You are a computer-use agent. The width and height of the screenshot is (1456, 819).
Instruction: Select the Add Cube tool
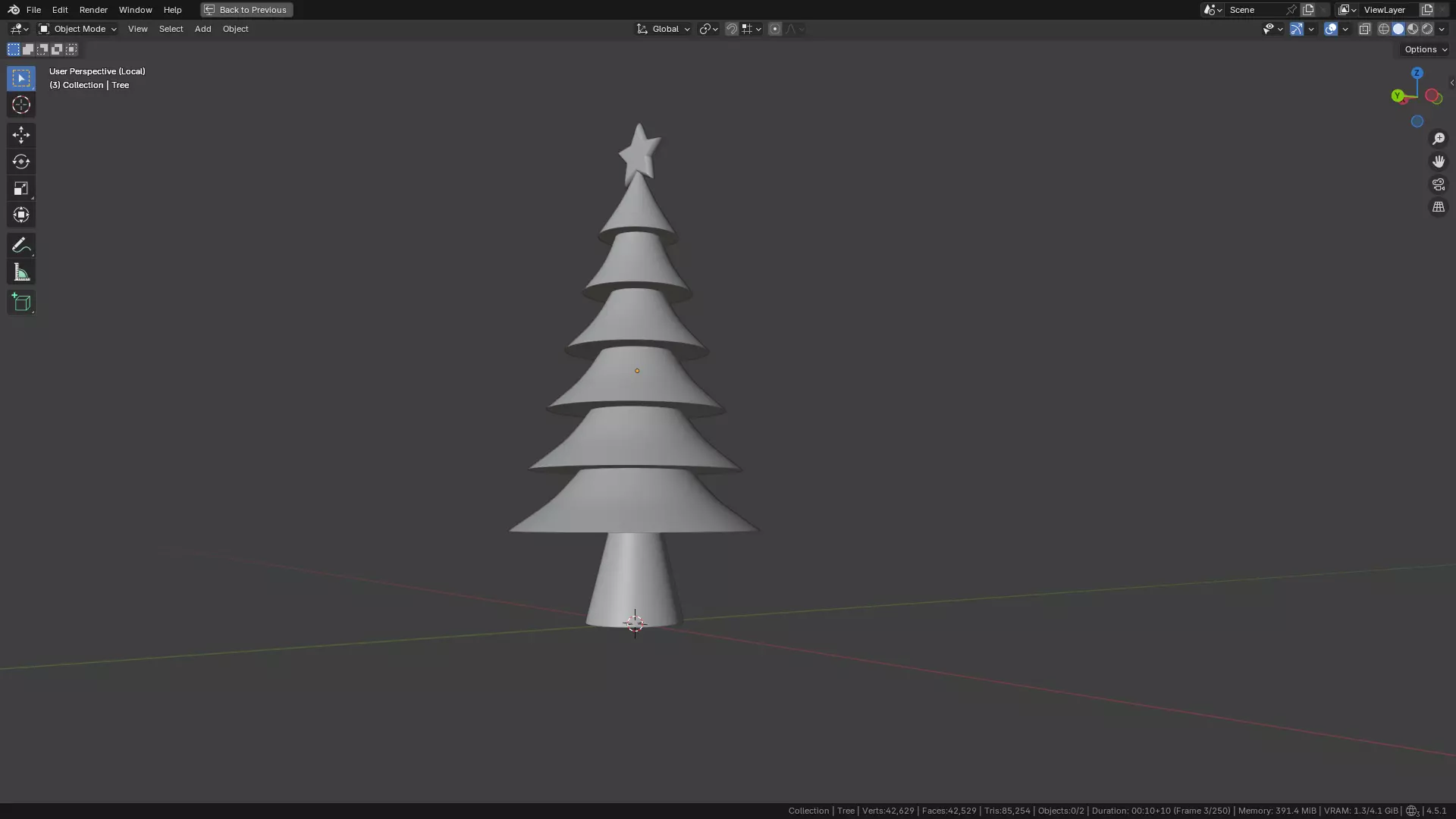pos(21,303)
